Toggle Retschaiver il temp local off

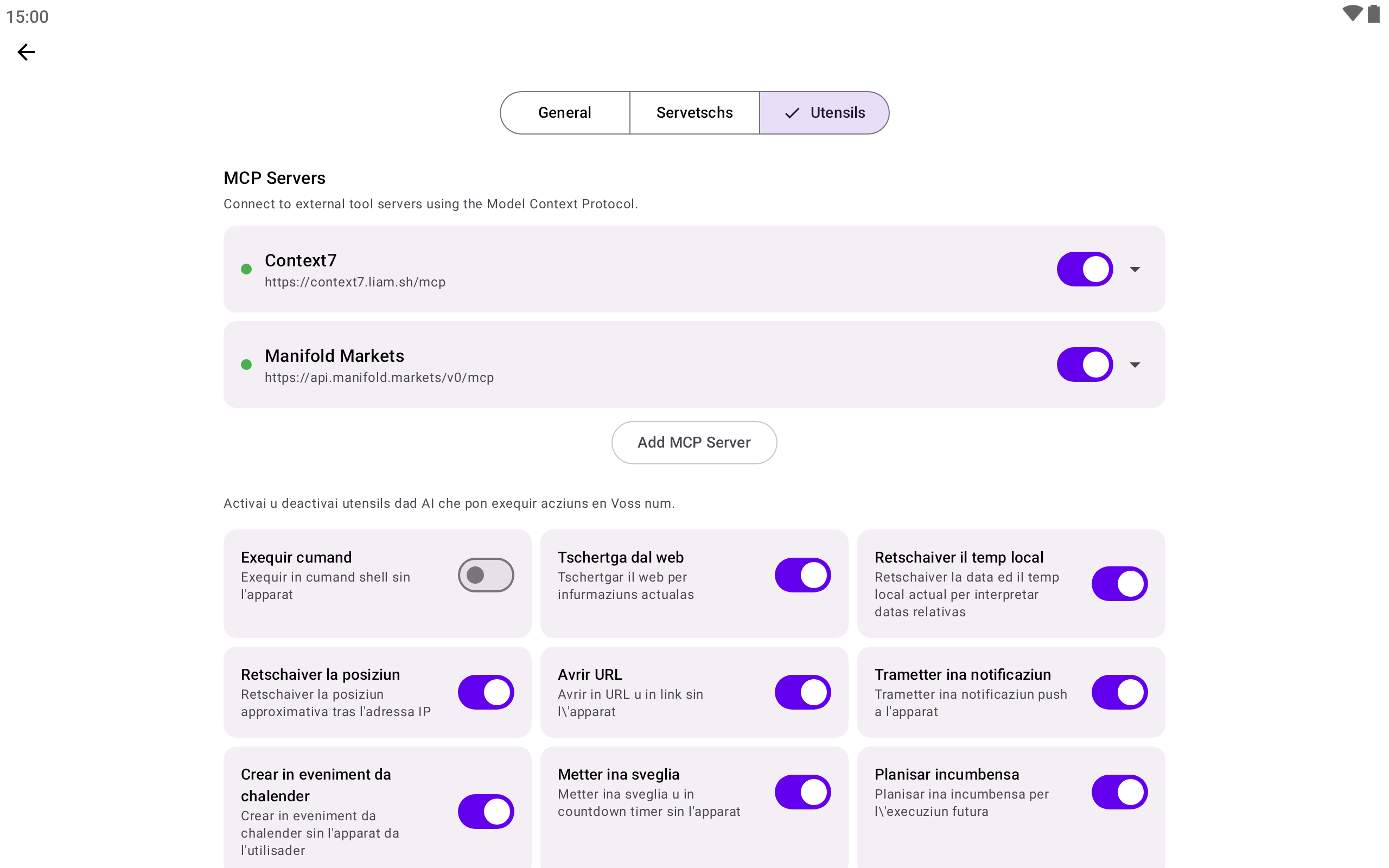[x=1119, y=584]
